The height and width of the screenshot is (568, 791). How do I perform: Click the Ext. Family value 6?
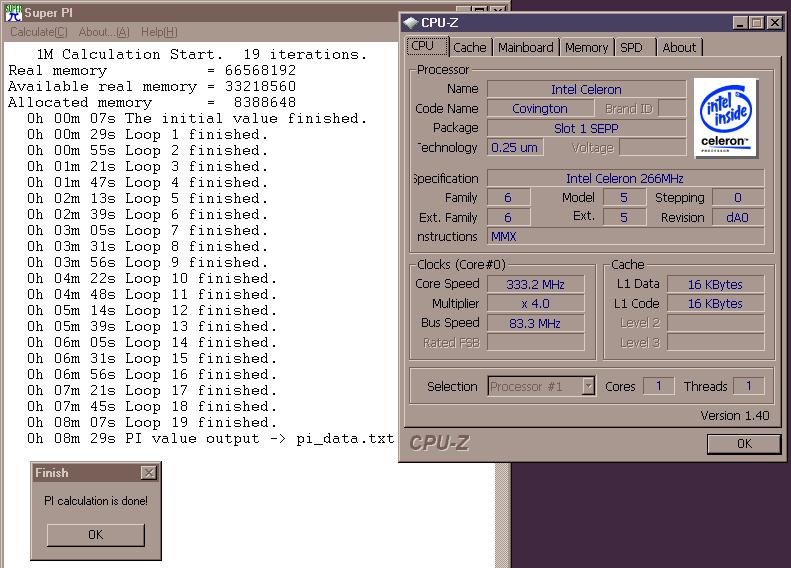(508, 217)
